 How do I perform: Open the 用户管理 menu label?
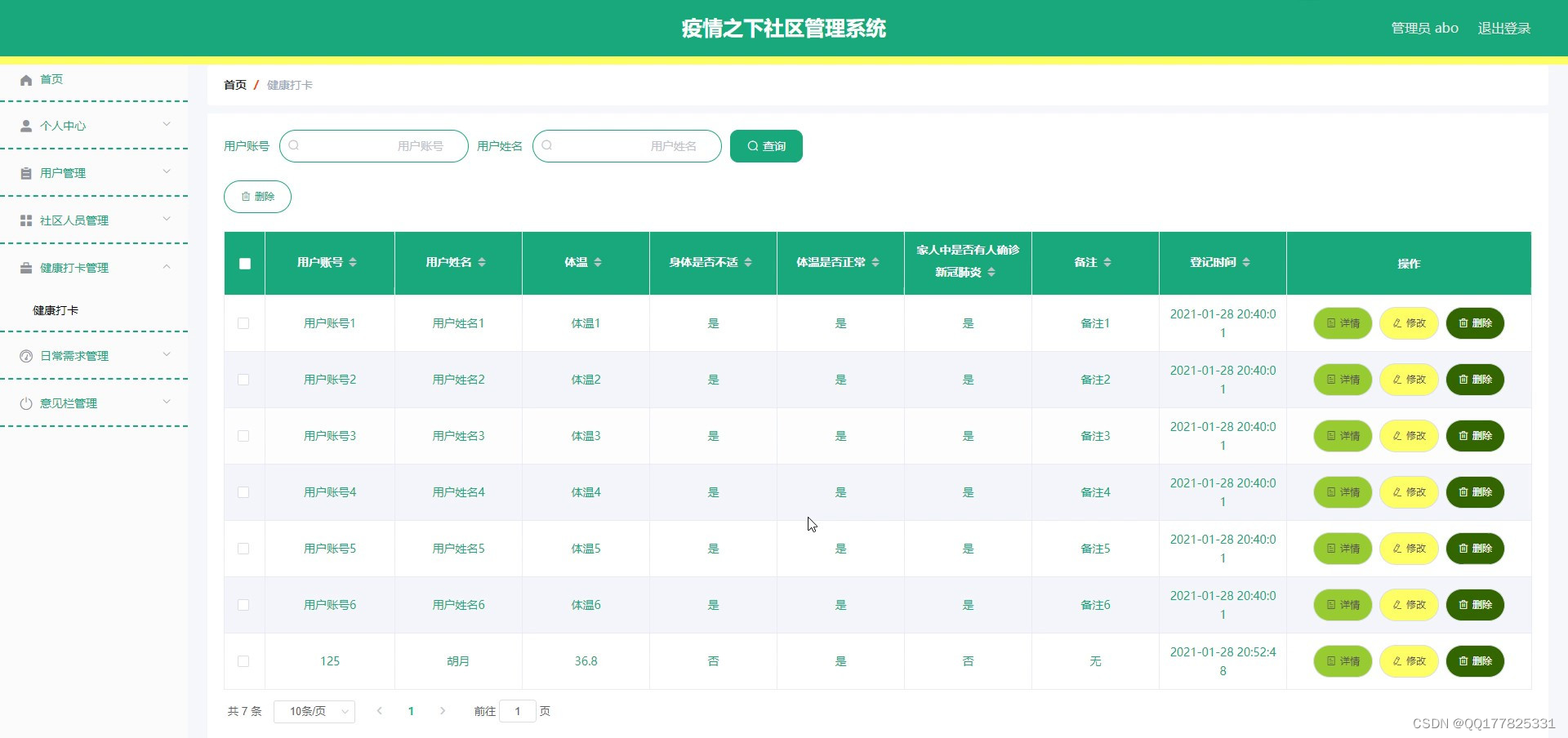(x=63, y=173)
